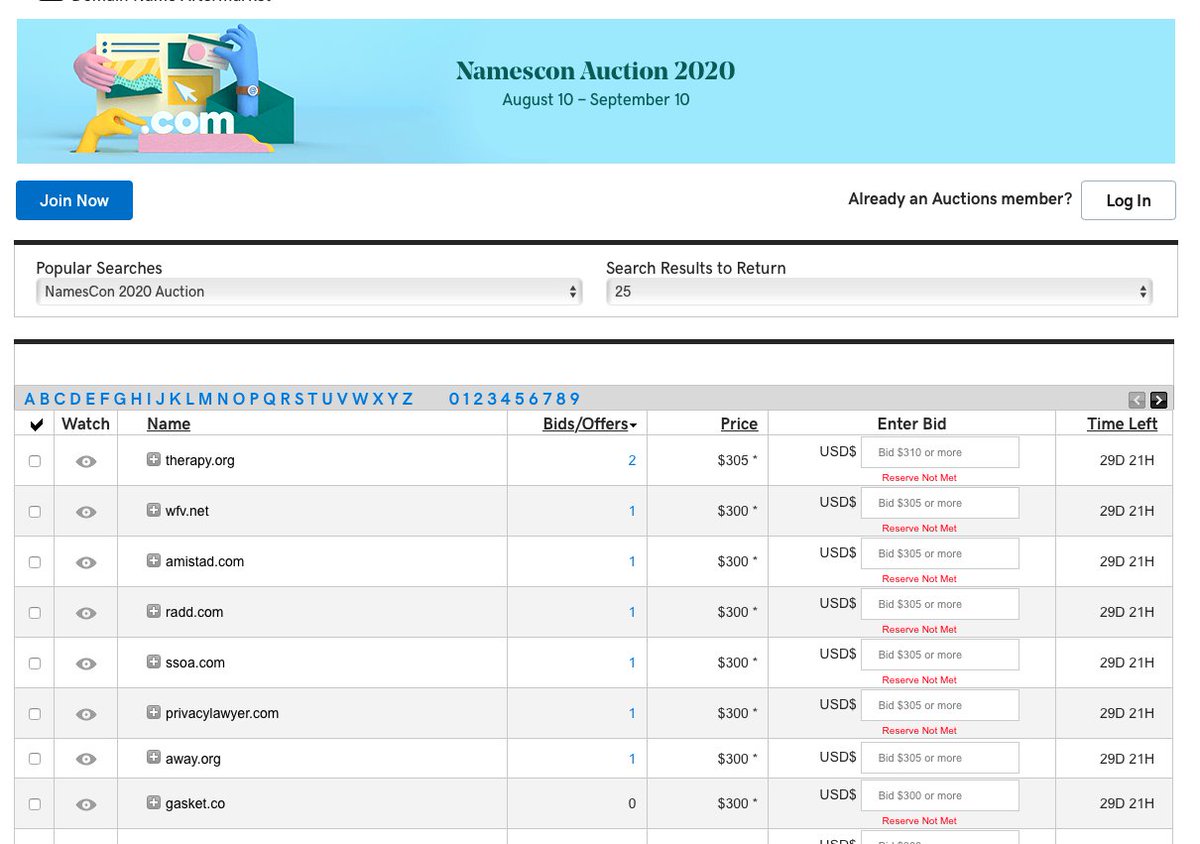Watch ssoa.com using eye icon
The width and height of the screenshot is (1200, 844).
pos(86,663)
